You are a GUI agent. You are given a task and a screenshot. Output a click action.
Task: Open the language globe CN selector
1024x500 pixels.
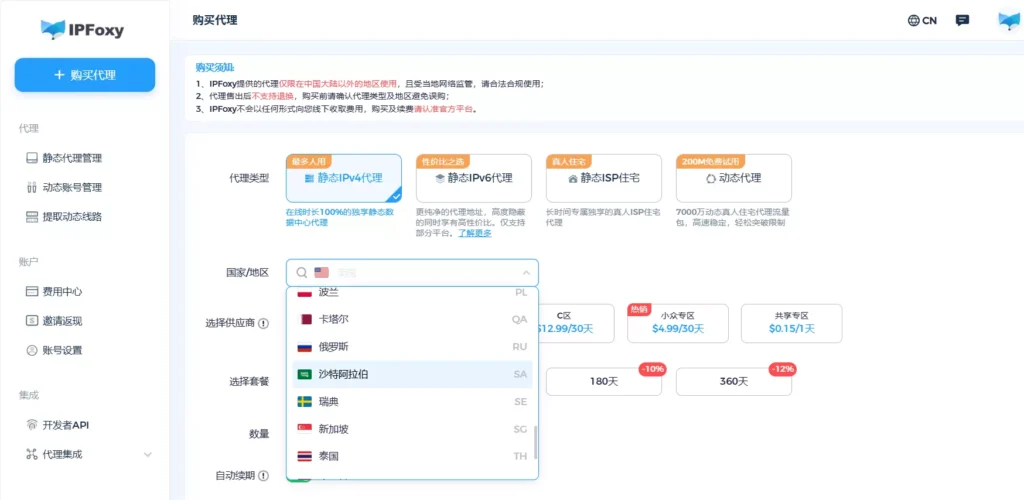922,20
